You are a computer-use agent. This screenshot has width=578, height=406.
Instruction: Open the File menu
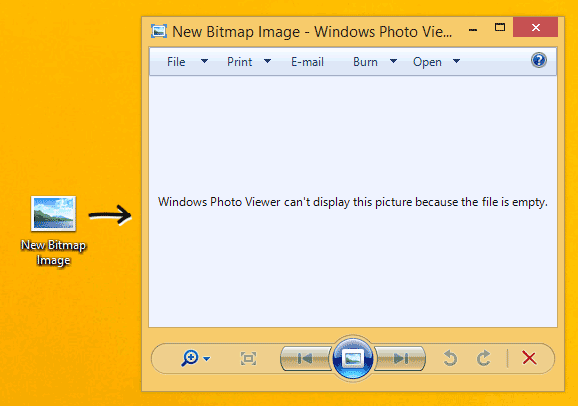tap(176, 62)
